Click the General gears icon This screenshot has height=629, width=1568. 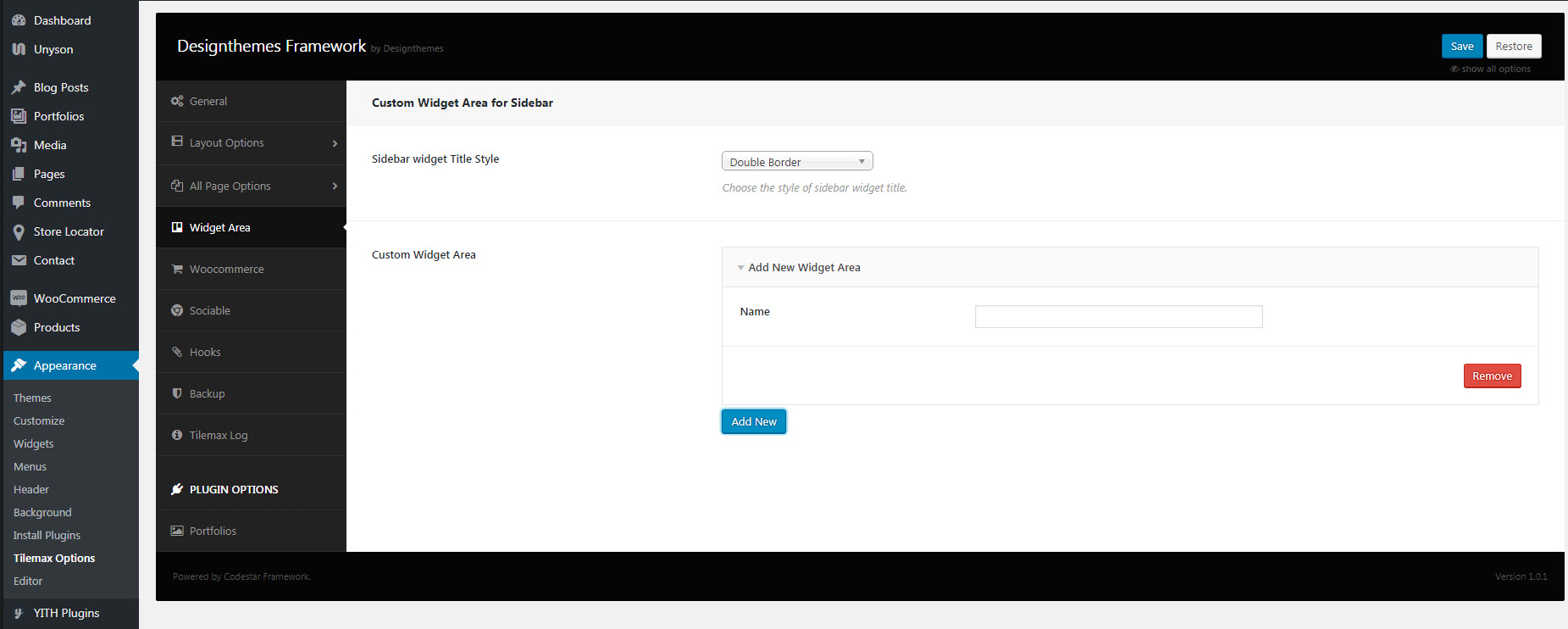point(177,101)
